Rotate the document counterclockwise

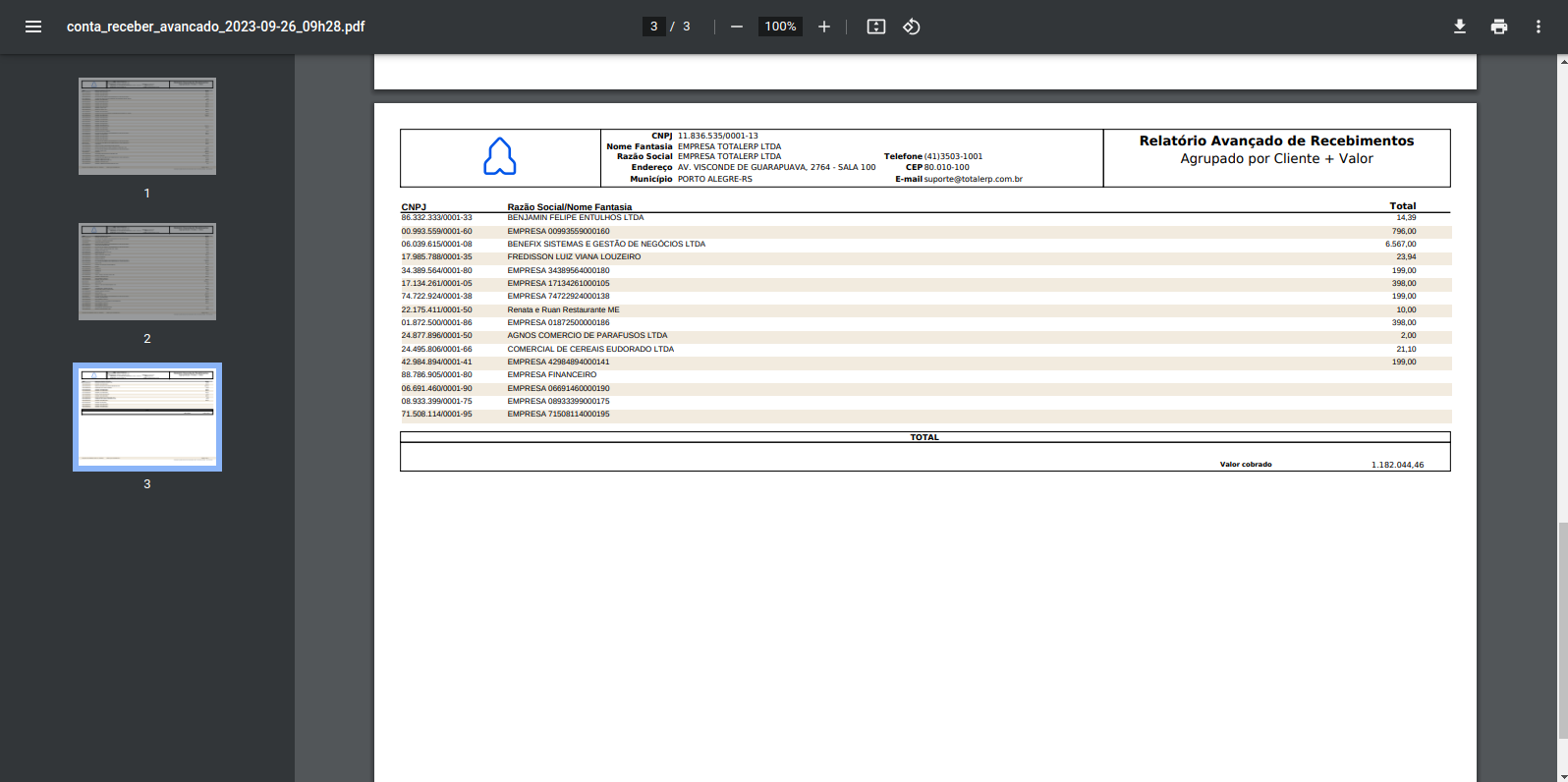point(912,27)
